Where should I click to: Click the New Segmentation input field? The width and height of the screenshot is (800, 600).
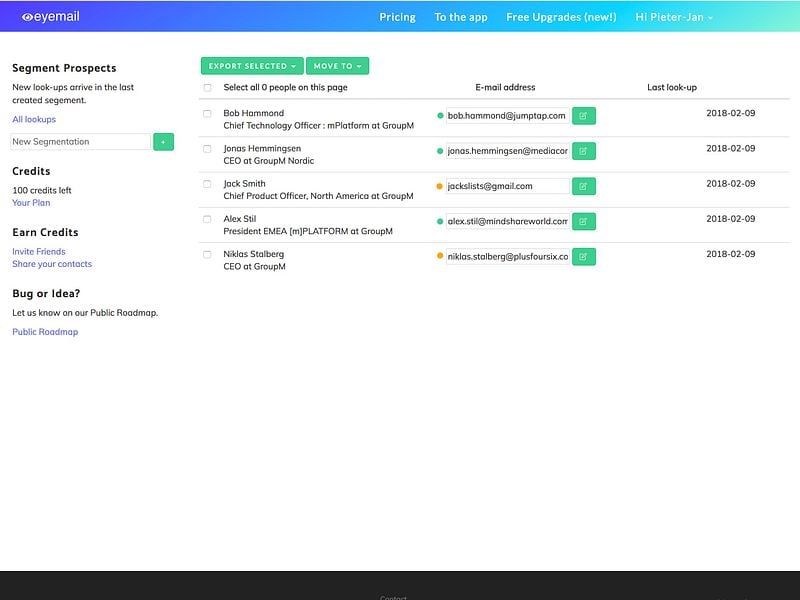click(x=81, y=142)
